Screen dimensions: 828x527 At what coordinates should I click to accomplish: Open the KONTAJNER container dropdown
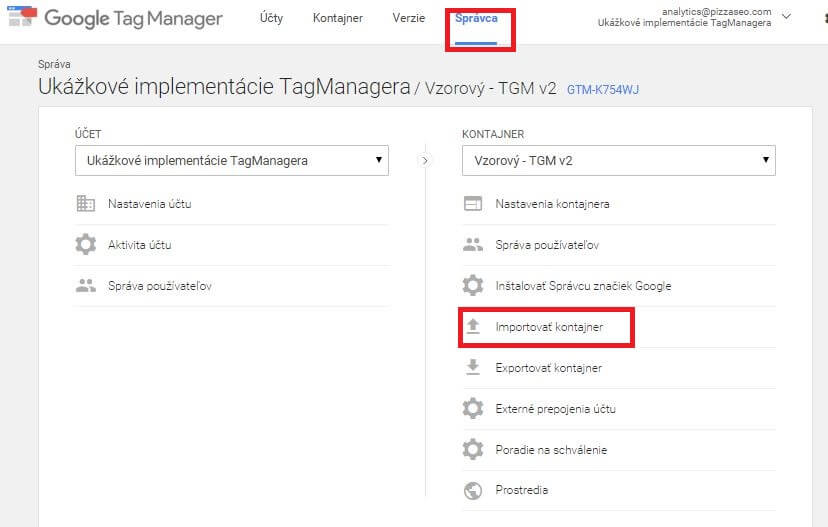coord(619,161)
